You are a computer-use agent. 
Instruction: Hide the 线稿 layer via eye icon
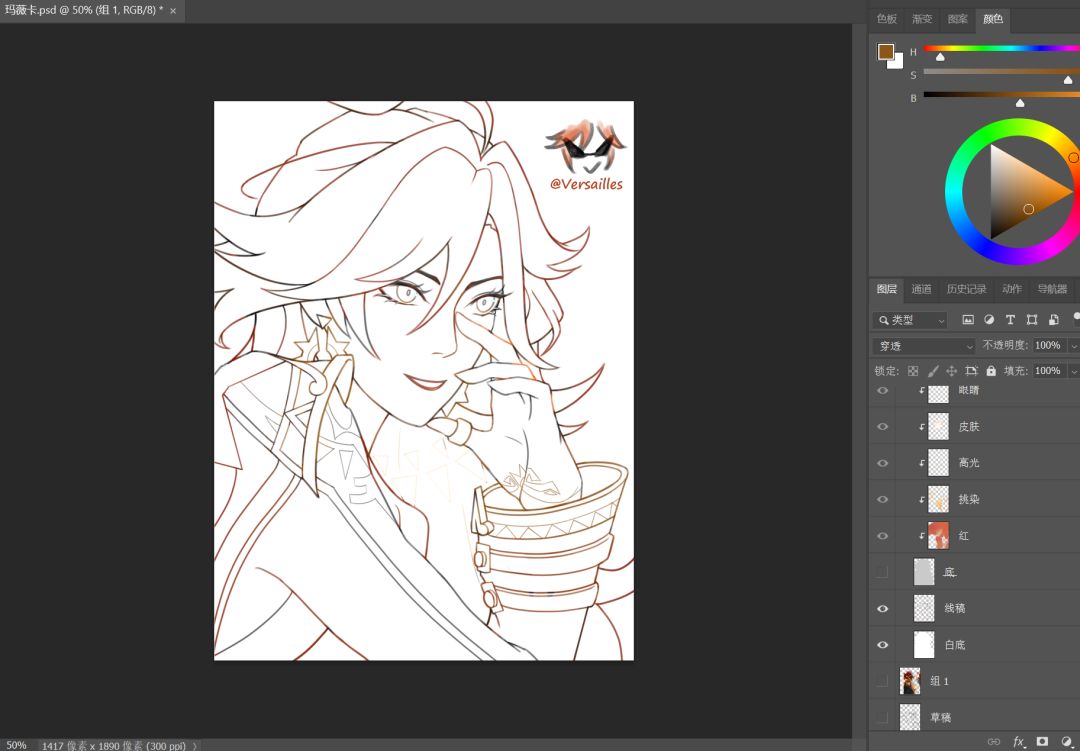(x=882, y=608)
